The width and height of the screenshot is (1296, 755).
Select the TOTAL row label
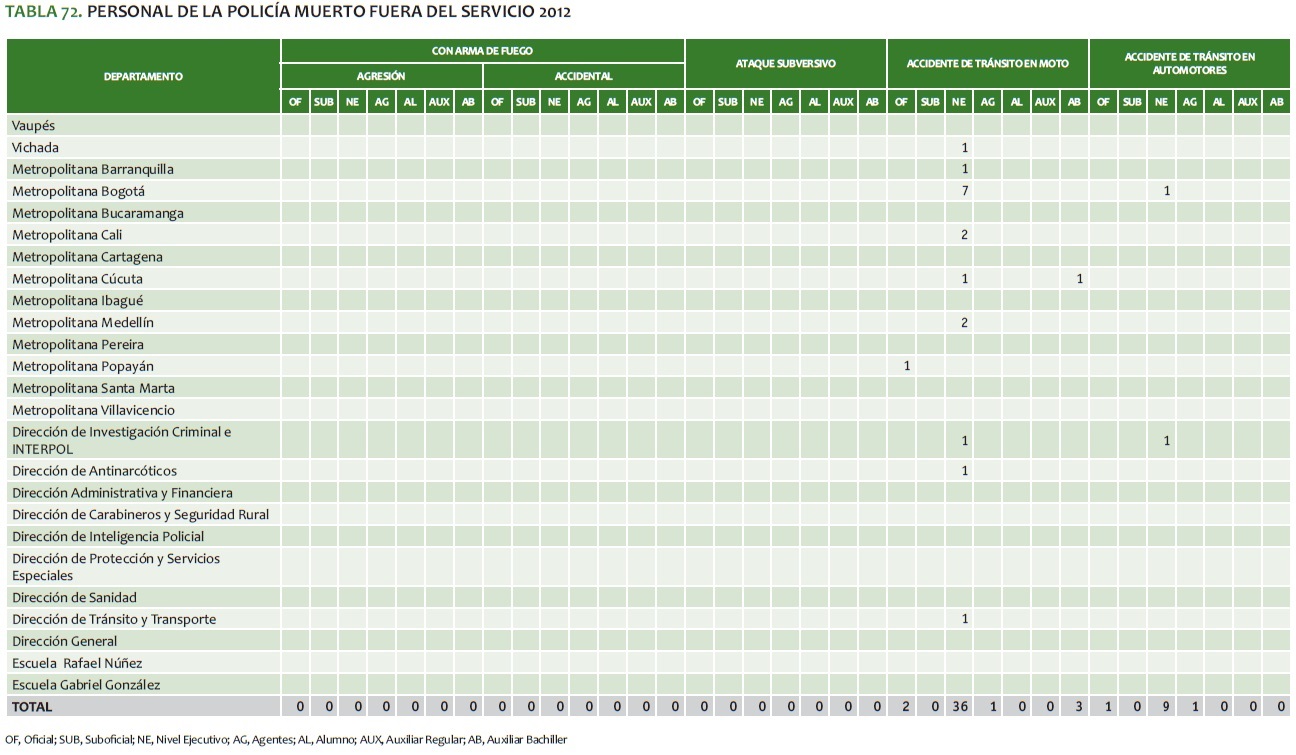tap(32, 707)
